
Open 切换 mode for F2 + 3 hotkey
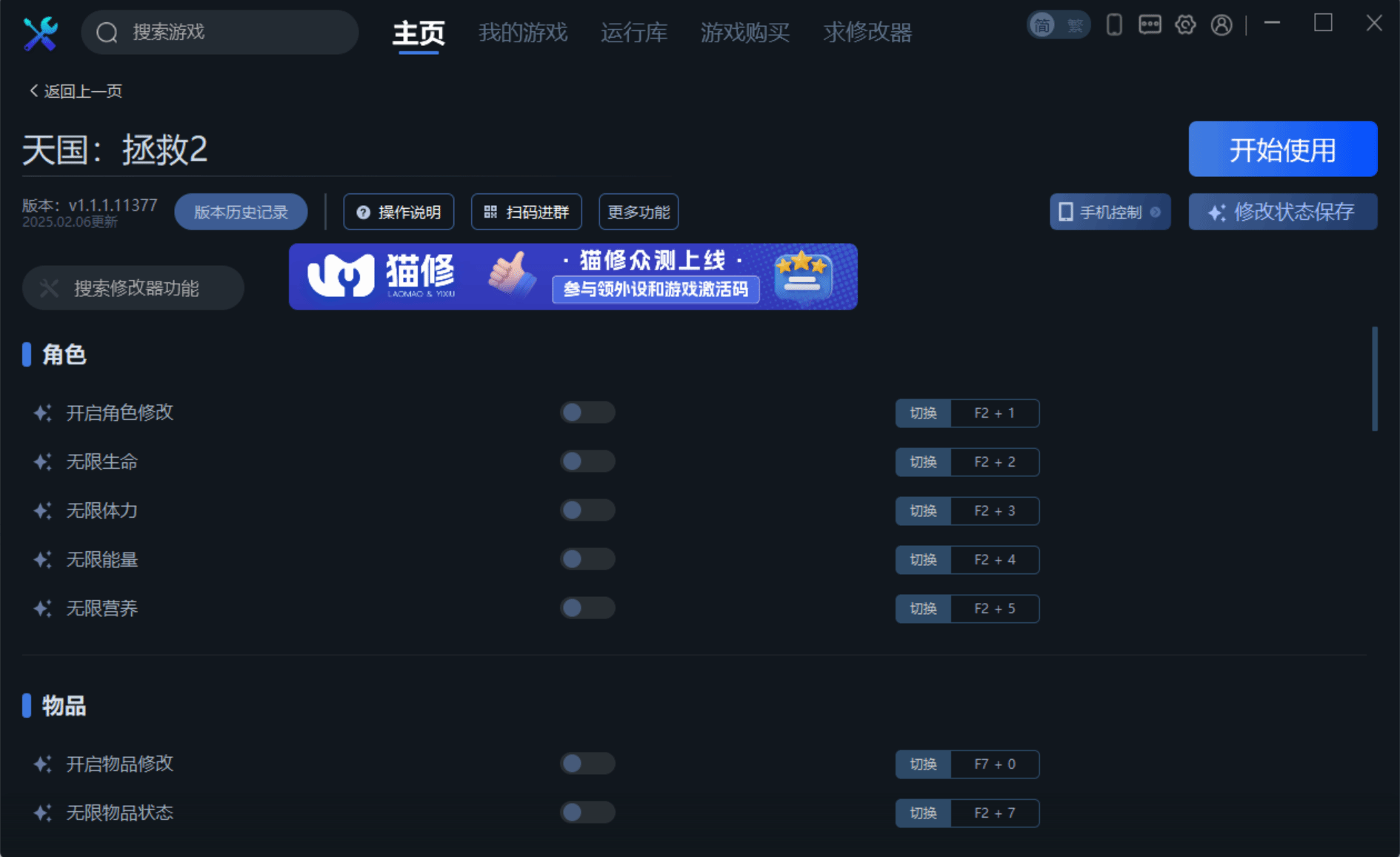pos(923,511)
